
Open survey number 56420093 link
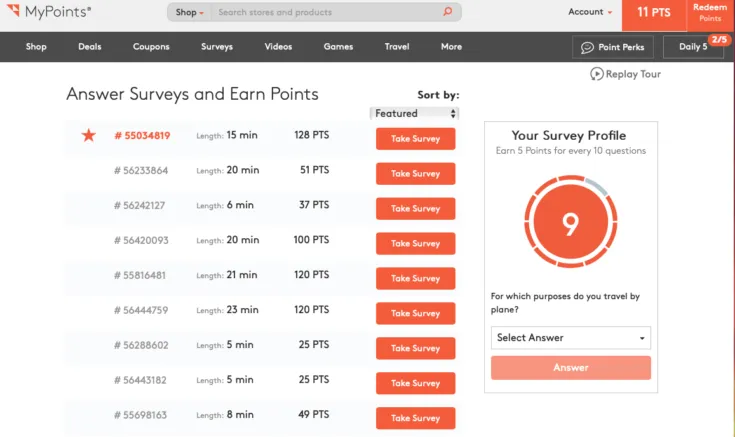click(x=141, y=241)
